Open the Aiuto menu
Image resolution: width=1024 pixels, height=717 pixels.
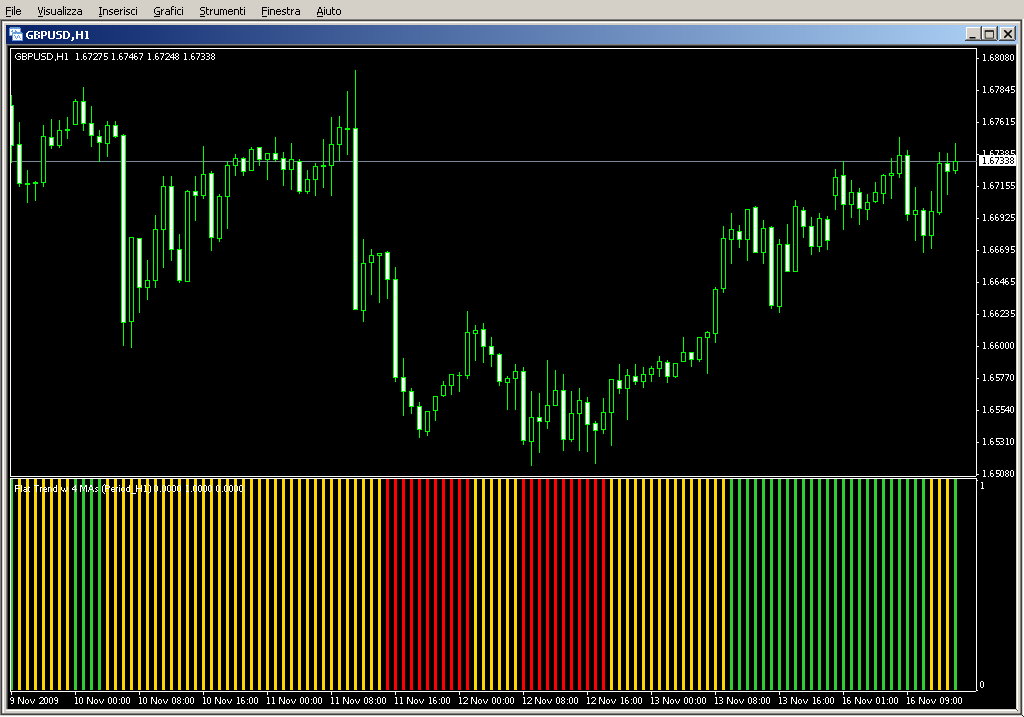(x=328, y=11)
